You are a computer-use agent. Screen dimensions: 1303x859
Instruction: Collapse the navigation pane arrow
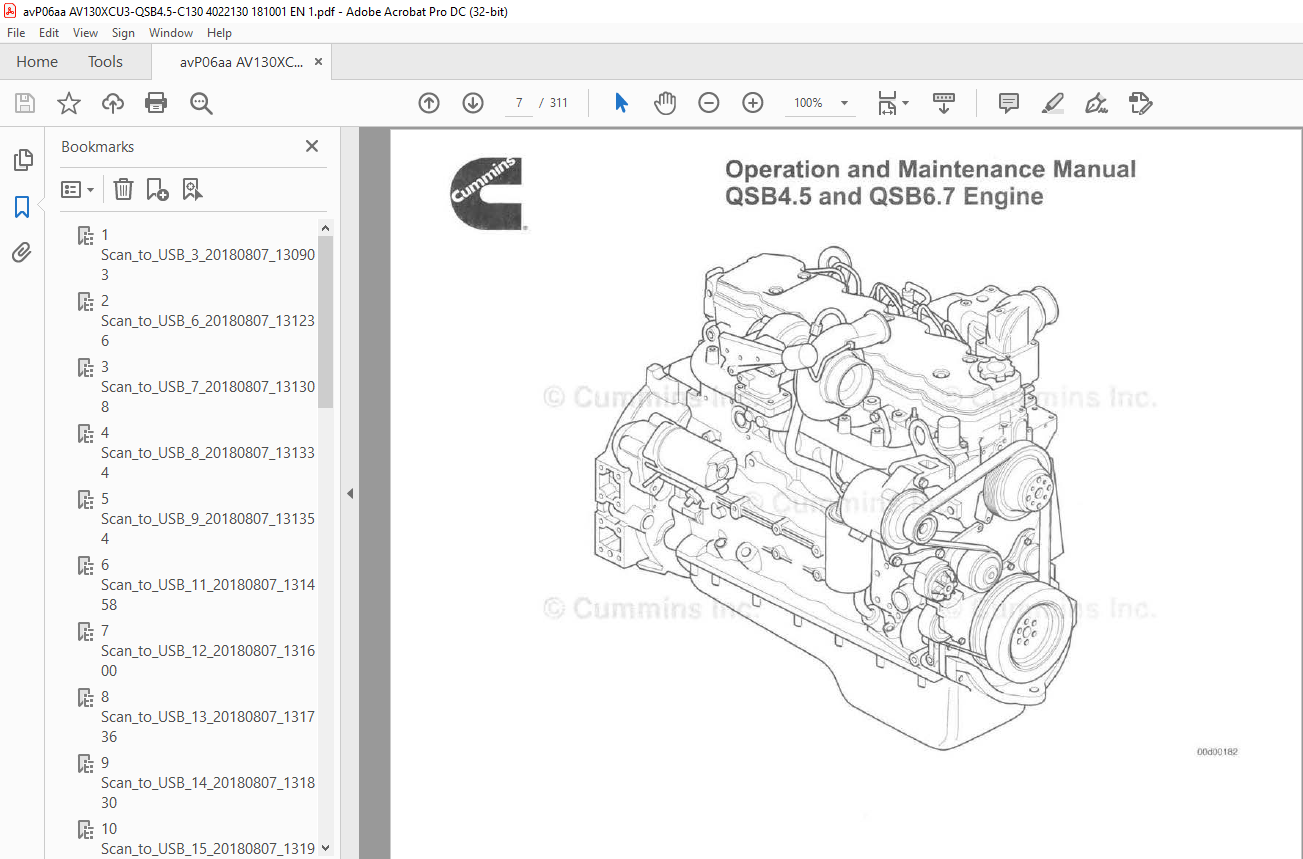click(x=350, y=493)
